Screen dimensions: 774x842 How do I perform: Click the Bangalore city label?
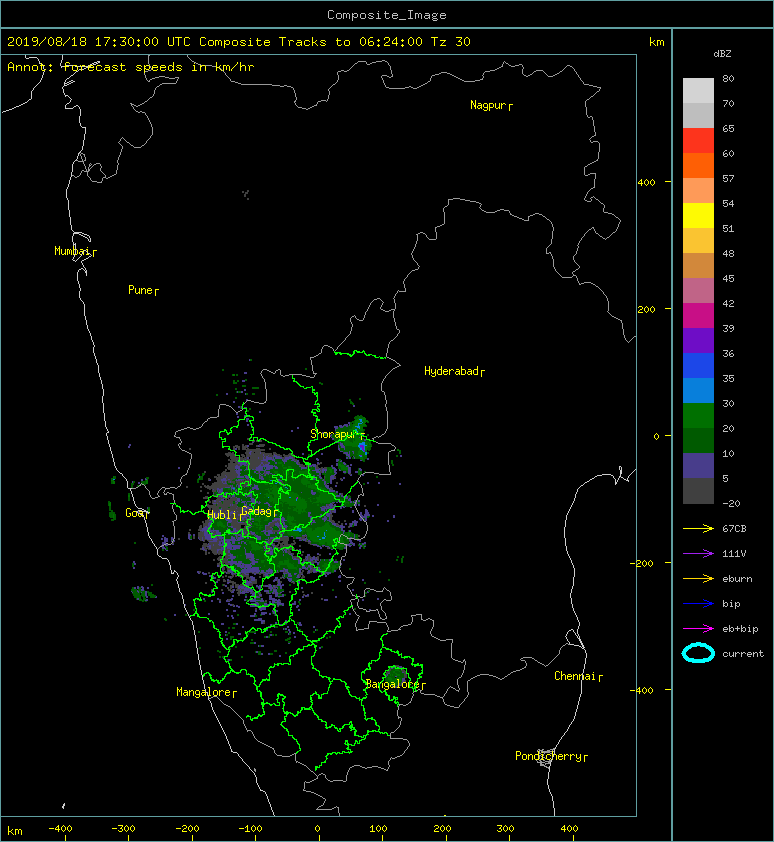tap(395, 684)
